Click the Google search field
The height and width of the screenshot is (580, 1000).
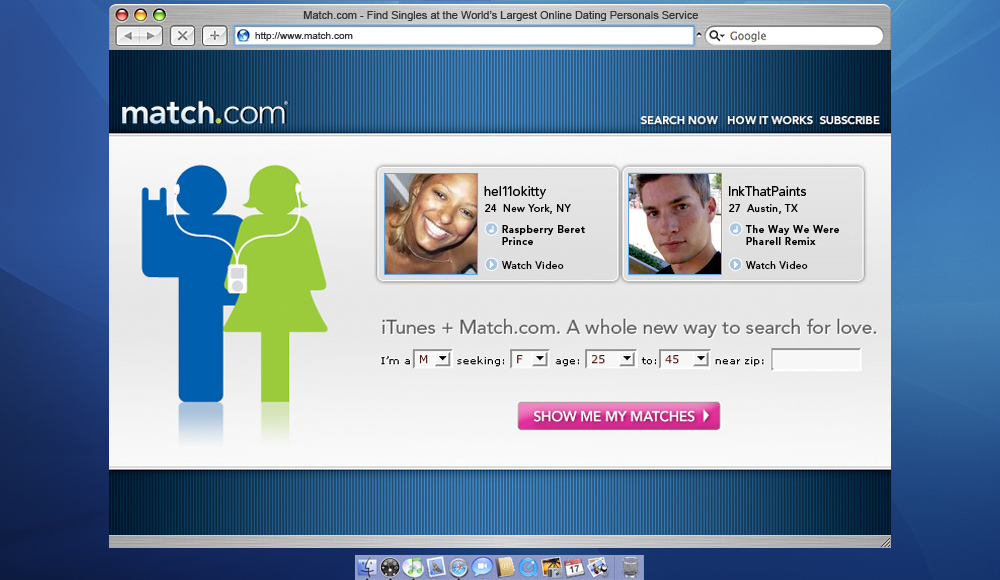pyautogui.click(x=794, y=36)
